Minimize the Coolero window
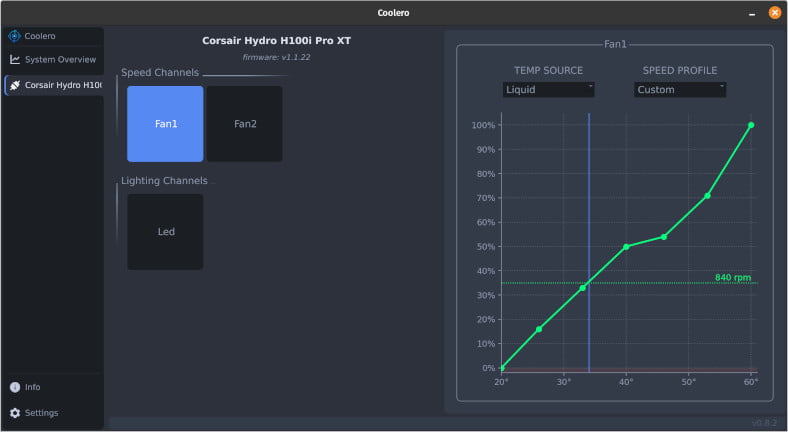 (x=752, y=13)
